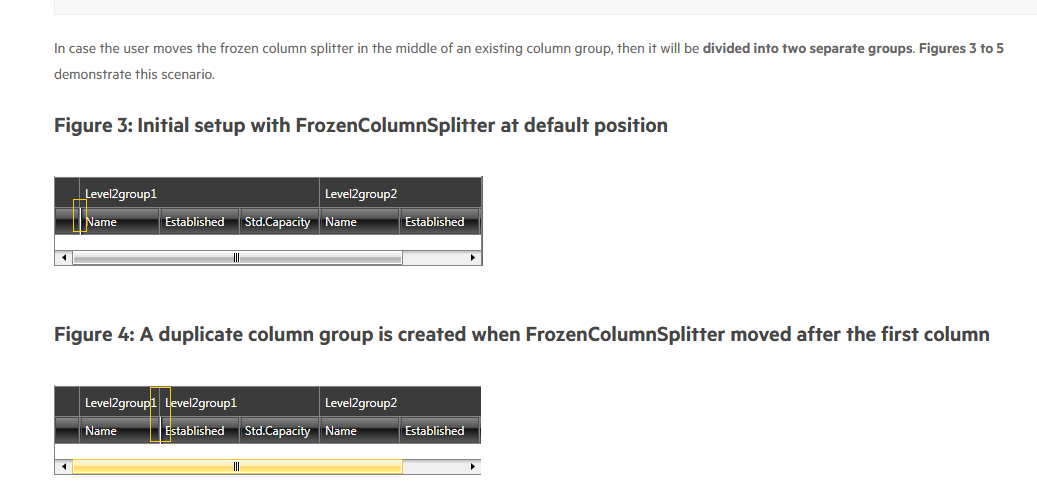Viewport: 1037px width, 501px height.
Task: Click the moved frozen column splitter in Figure 4
Action: pos(160,414)
